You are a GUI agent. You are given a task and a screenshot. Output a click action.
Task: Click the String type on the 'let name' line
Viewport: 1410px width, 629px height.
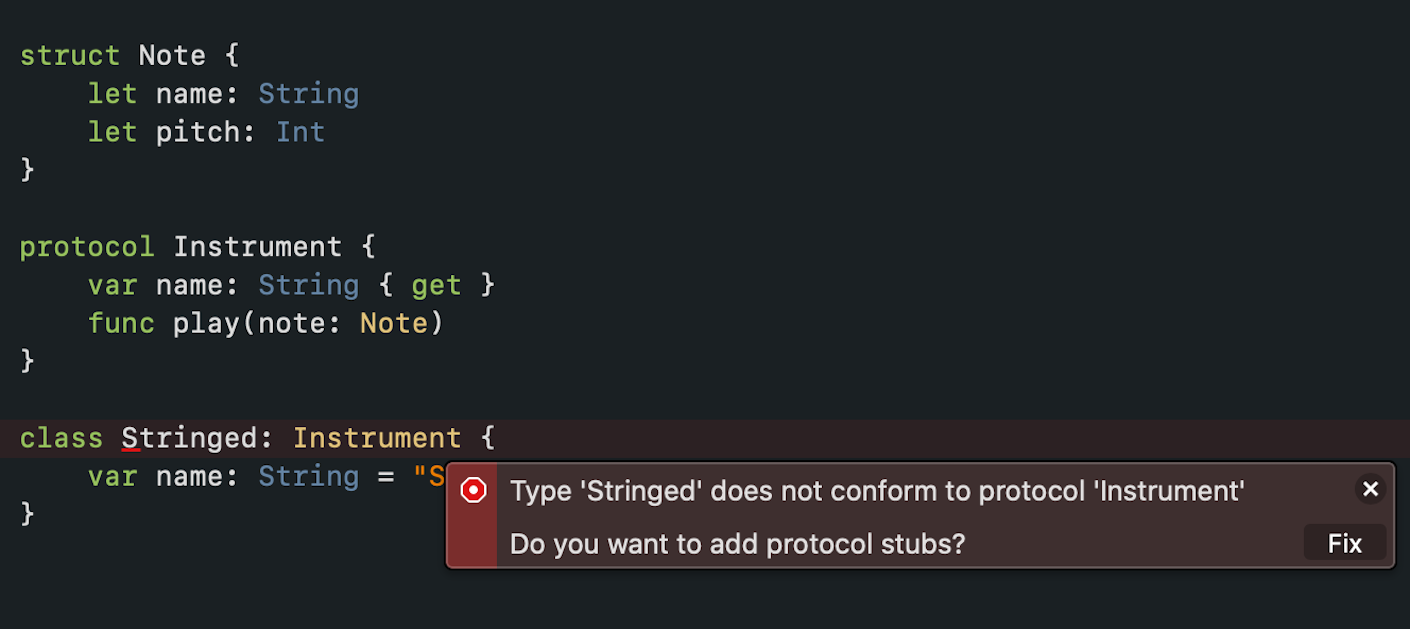[308, 94]
